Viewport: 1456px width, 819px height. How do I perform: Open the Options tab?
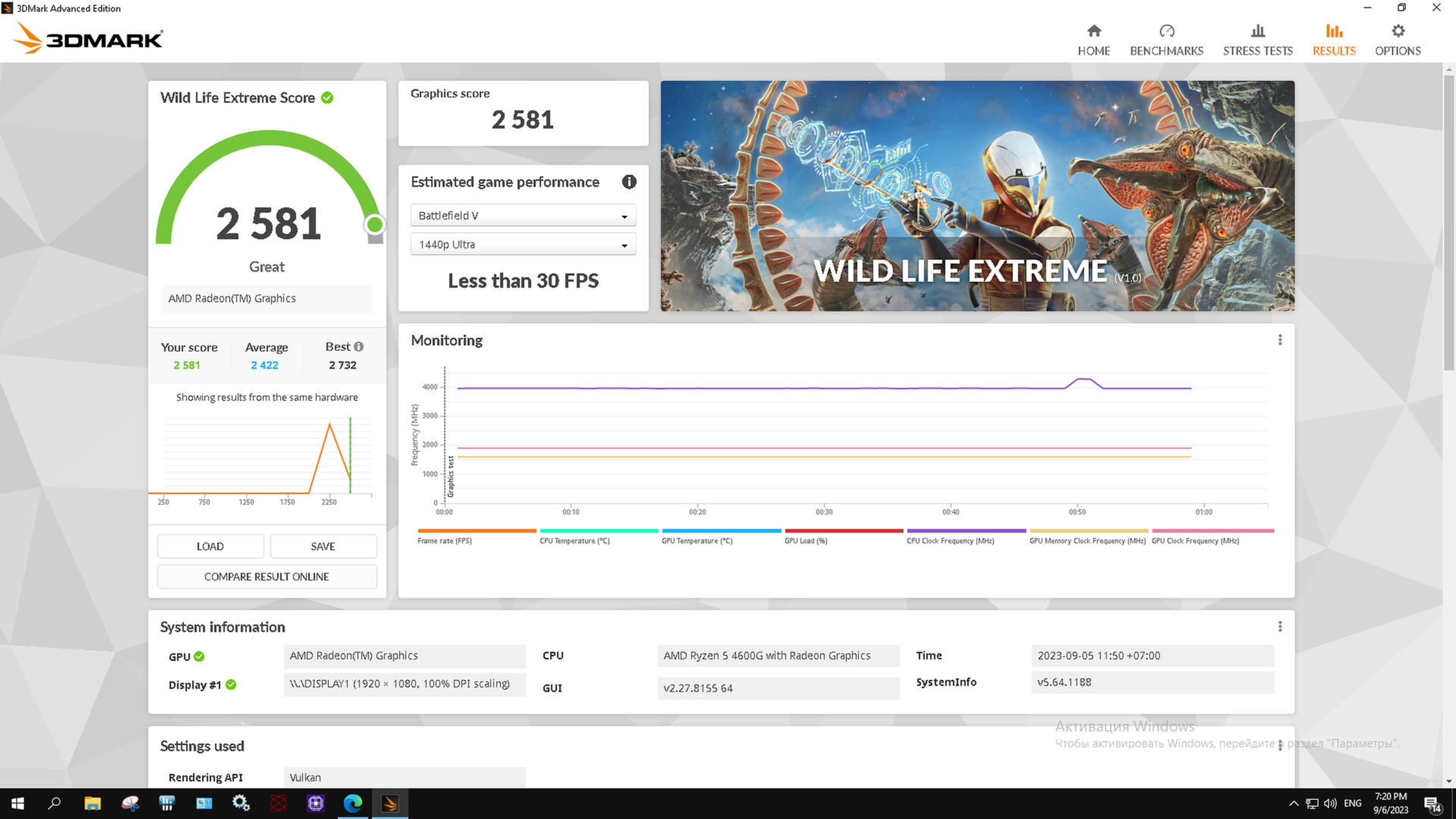coord(1398,40)
